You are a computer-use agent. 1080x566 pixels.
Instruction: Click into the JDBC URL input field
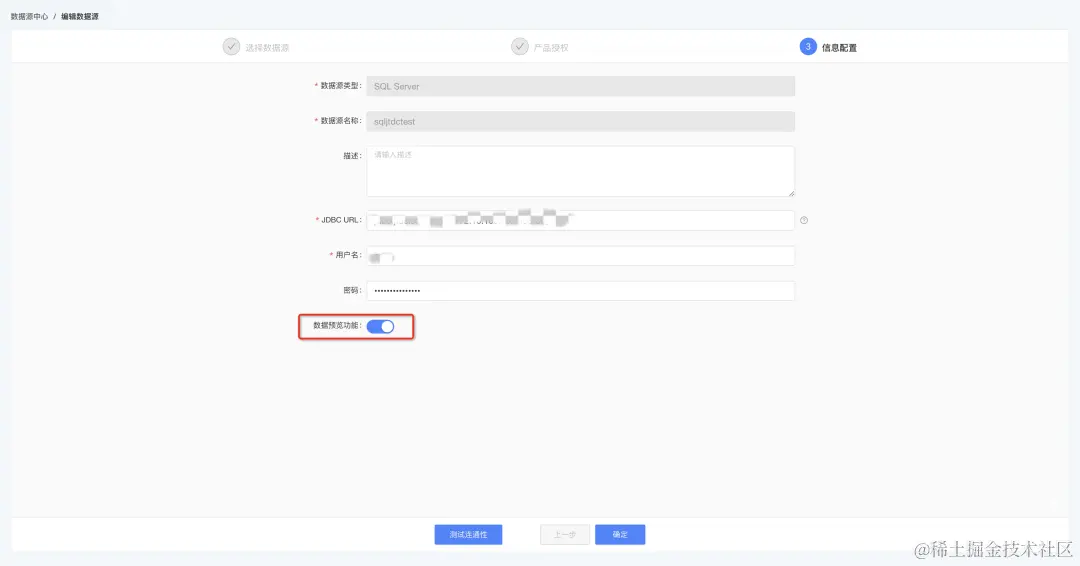click(581, 220)
